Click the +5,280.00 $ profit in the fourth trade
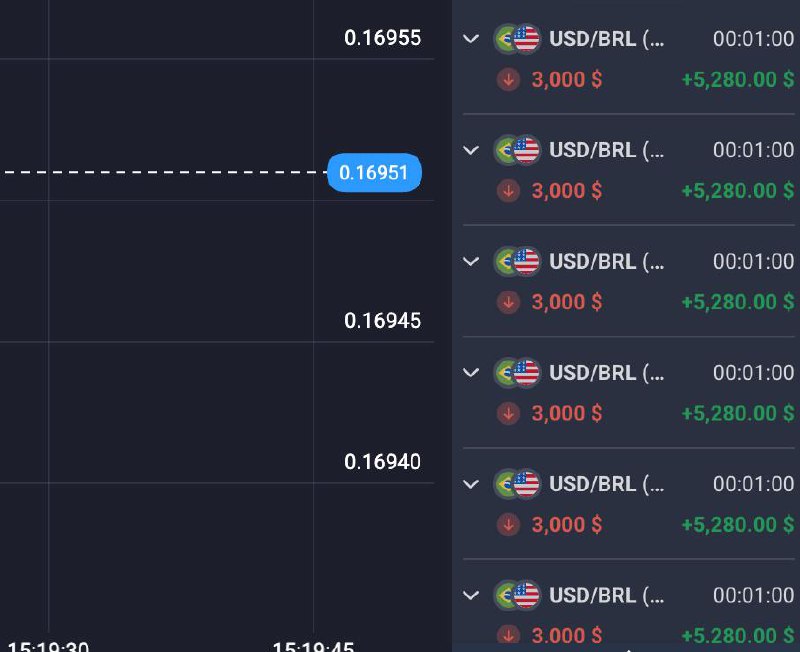 [x=738, y=413]
